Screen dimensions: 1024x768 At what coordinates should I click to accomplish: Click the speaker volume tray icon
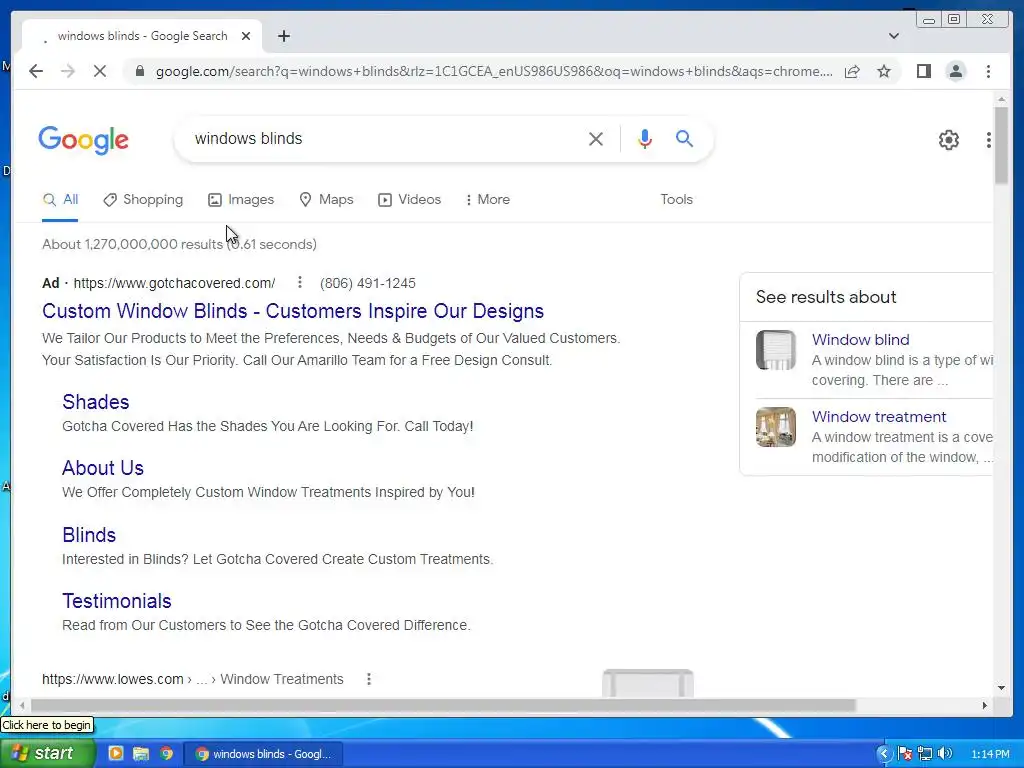945,754
